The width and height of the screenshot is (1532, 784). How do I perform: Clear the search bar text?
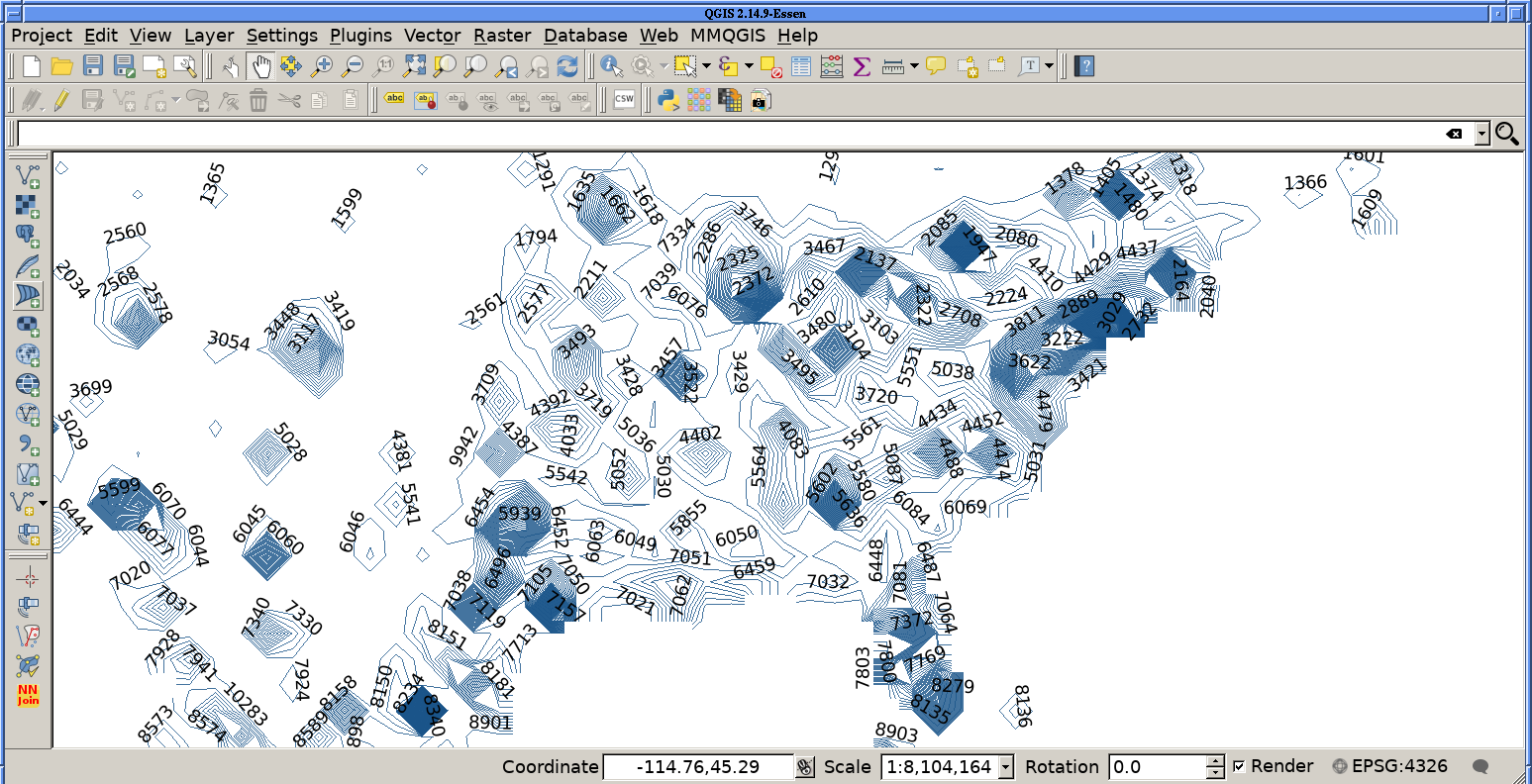point(1454,134)
